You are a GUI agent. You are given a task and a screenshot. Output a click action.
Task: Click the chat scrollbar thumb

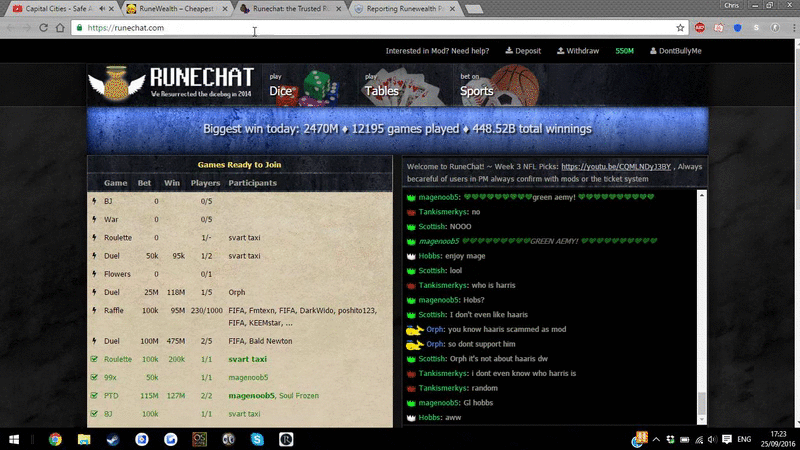702,404
